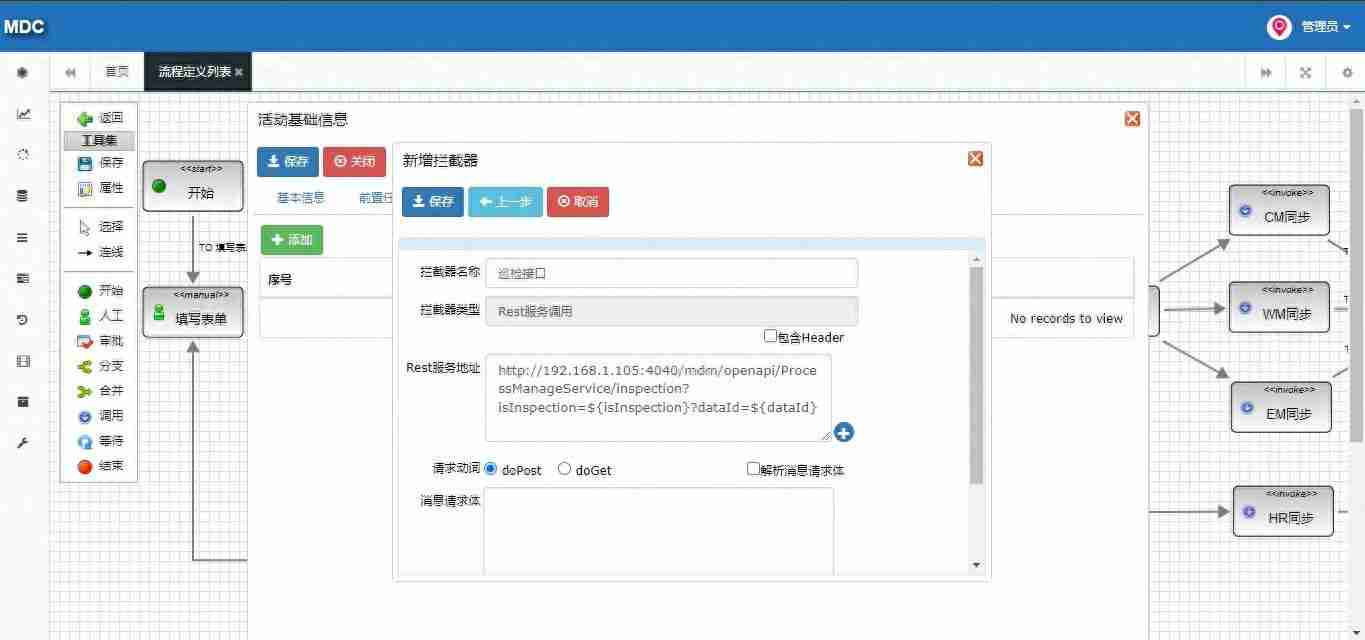The width and height of the screenshot is (1365, 640).
Task: Click 保存 button in 活动基础信息 dialog
Action: pos(288,162)
